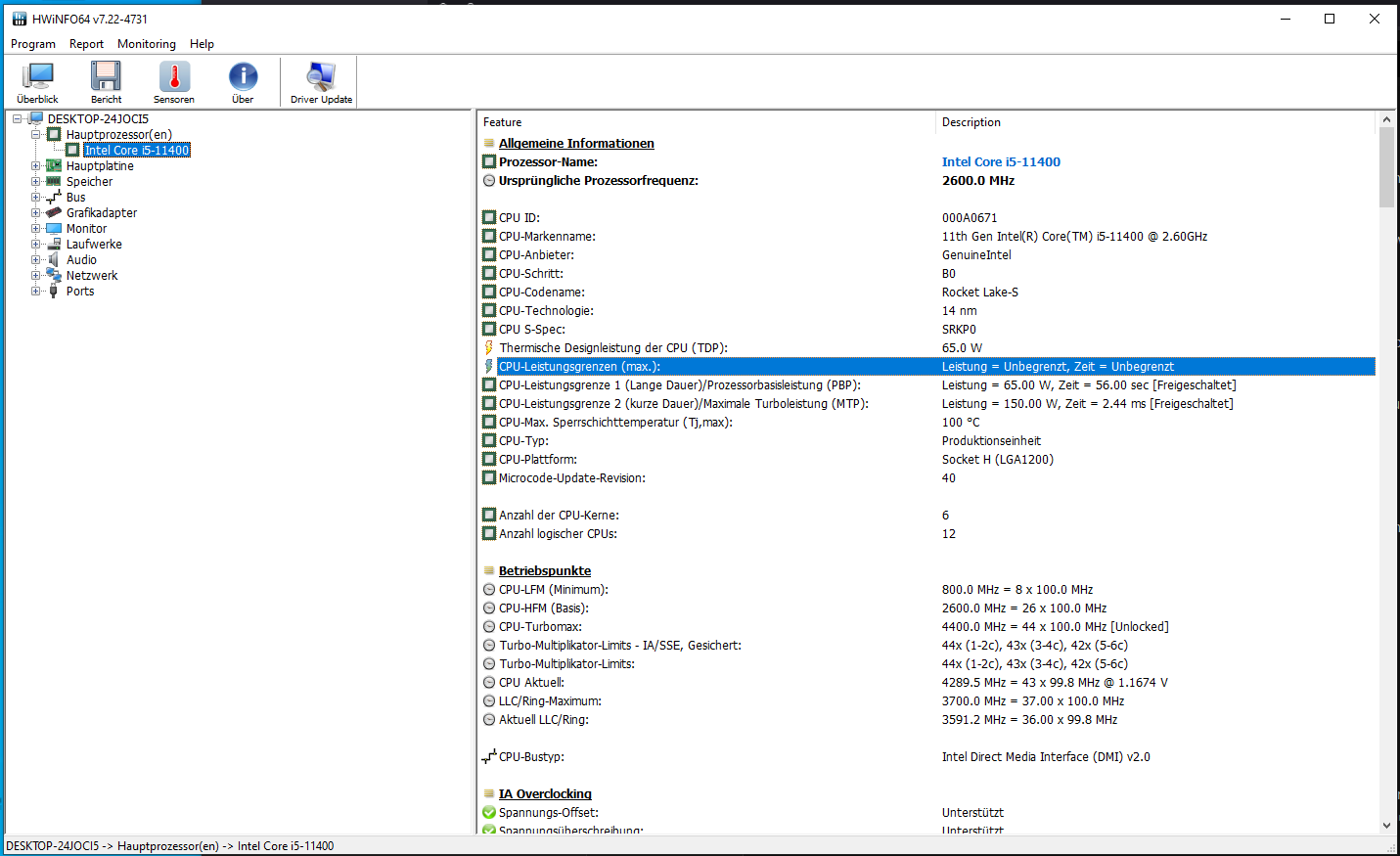The width and height of the screenshot is (1400, 856).
Task: Select the CPU S-Spec row
Action: [927, 329]
